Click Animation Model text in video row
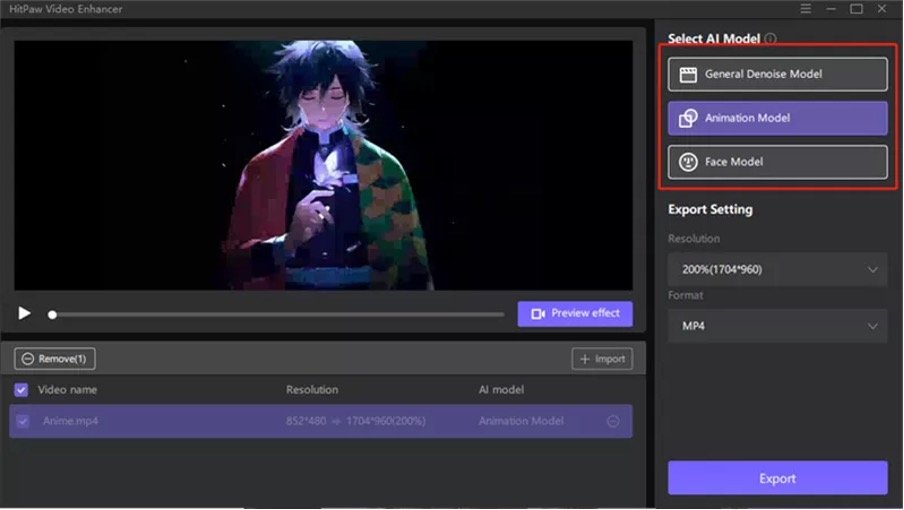This screenshot has height=510, width=904. click(x=521, y=421)
